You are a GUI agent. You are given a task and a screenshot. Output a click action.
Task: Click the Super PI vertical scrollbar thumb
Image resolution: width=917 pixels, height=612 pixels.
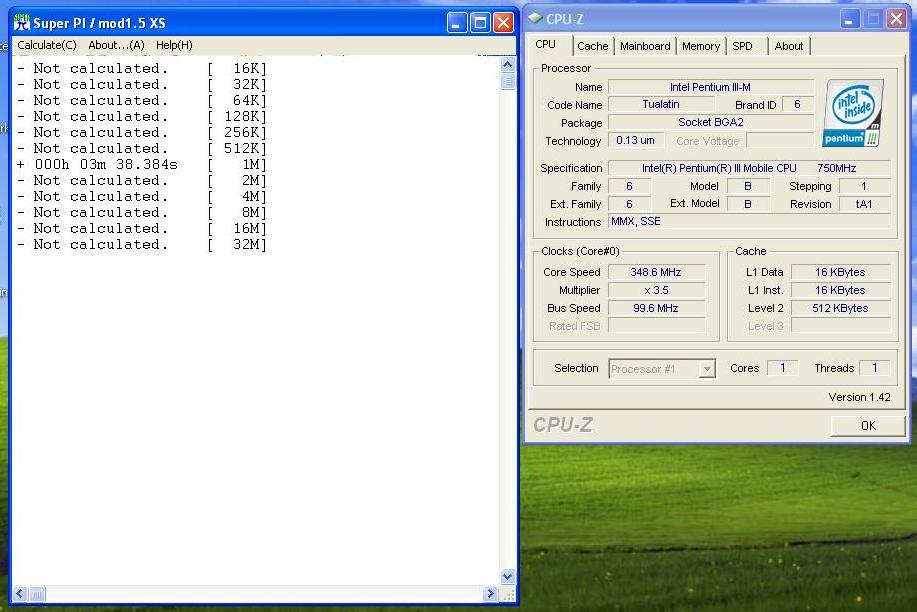(508, 81)
